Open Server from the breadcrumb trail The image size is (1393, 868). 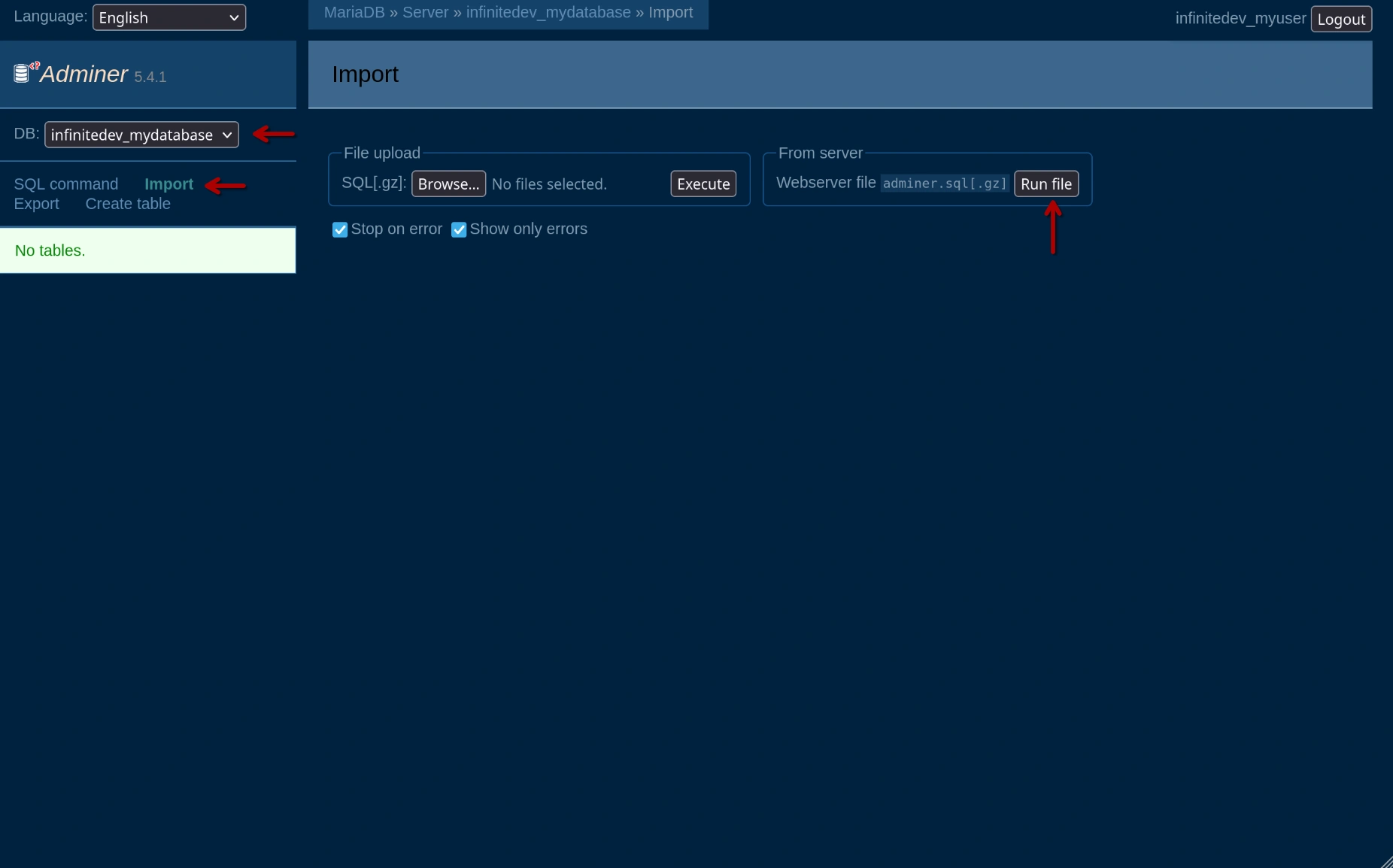[x=424, y=12]
